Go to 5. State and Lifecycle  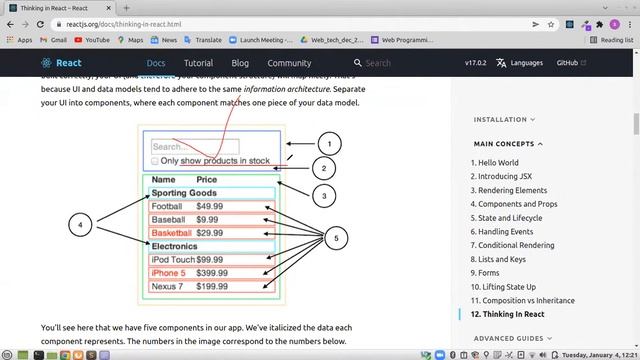click(x=506, y=218)
